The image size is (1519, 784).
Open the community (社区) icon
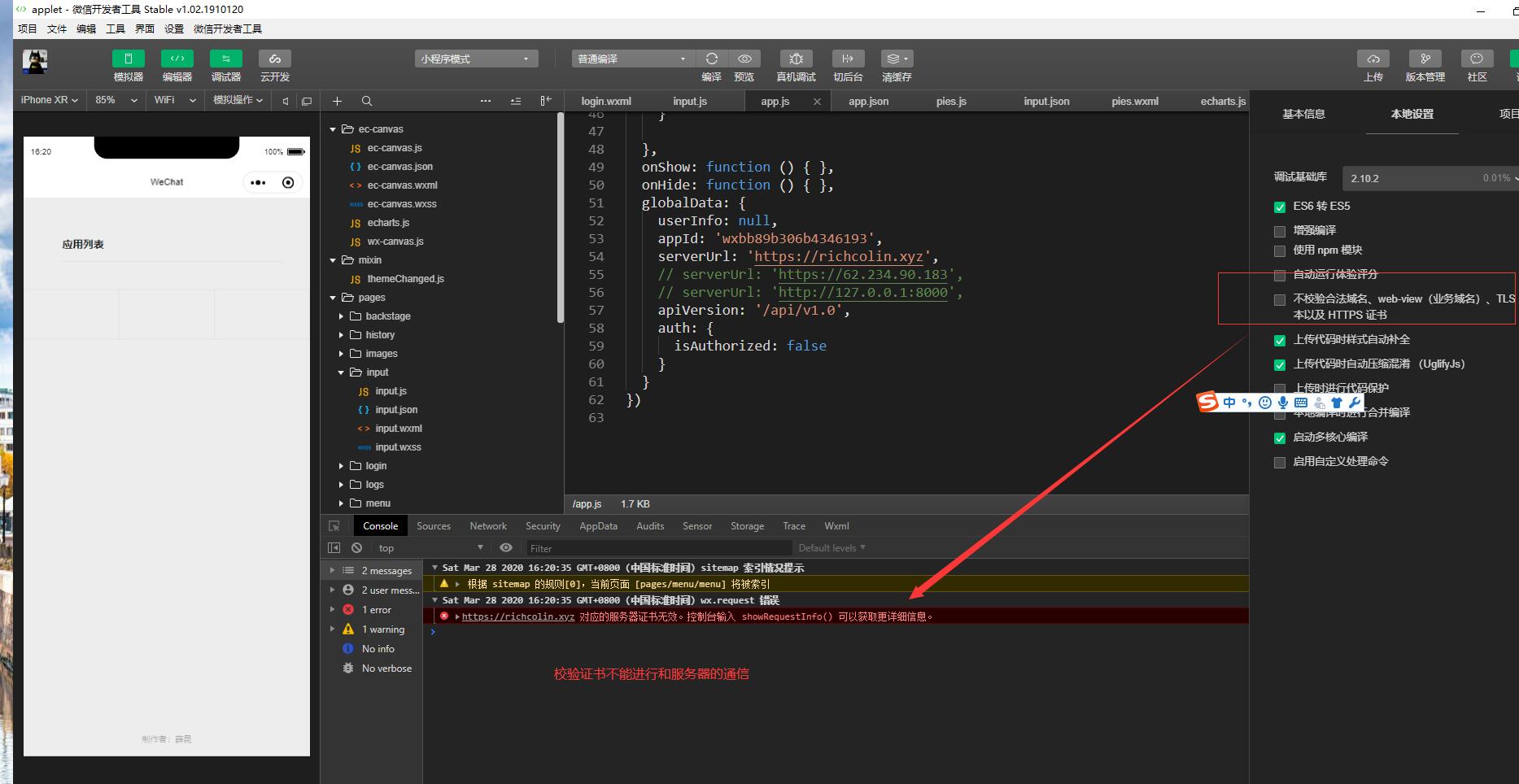[x=1477, y=59]
